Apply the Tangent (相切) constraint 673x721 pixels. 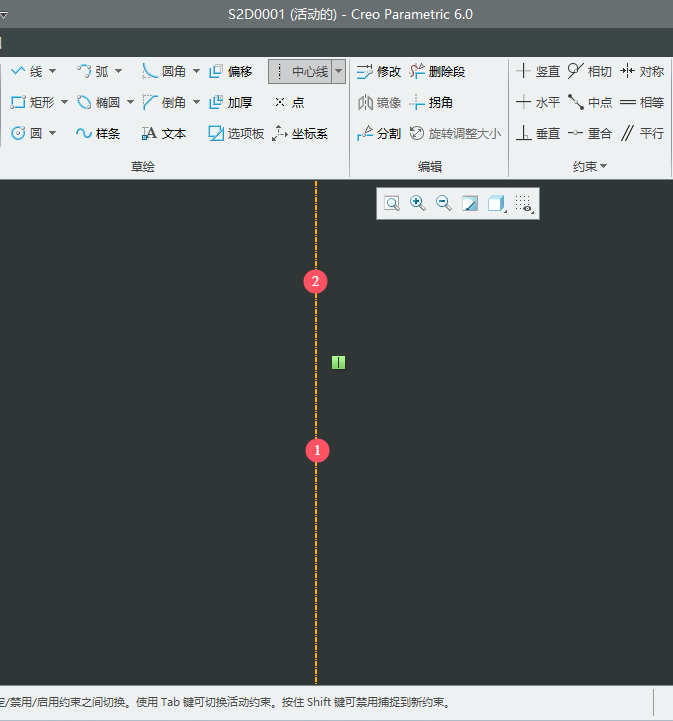tap(590, 72)
